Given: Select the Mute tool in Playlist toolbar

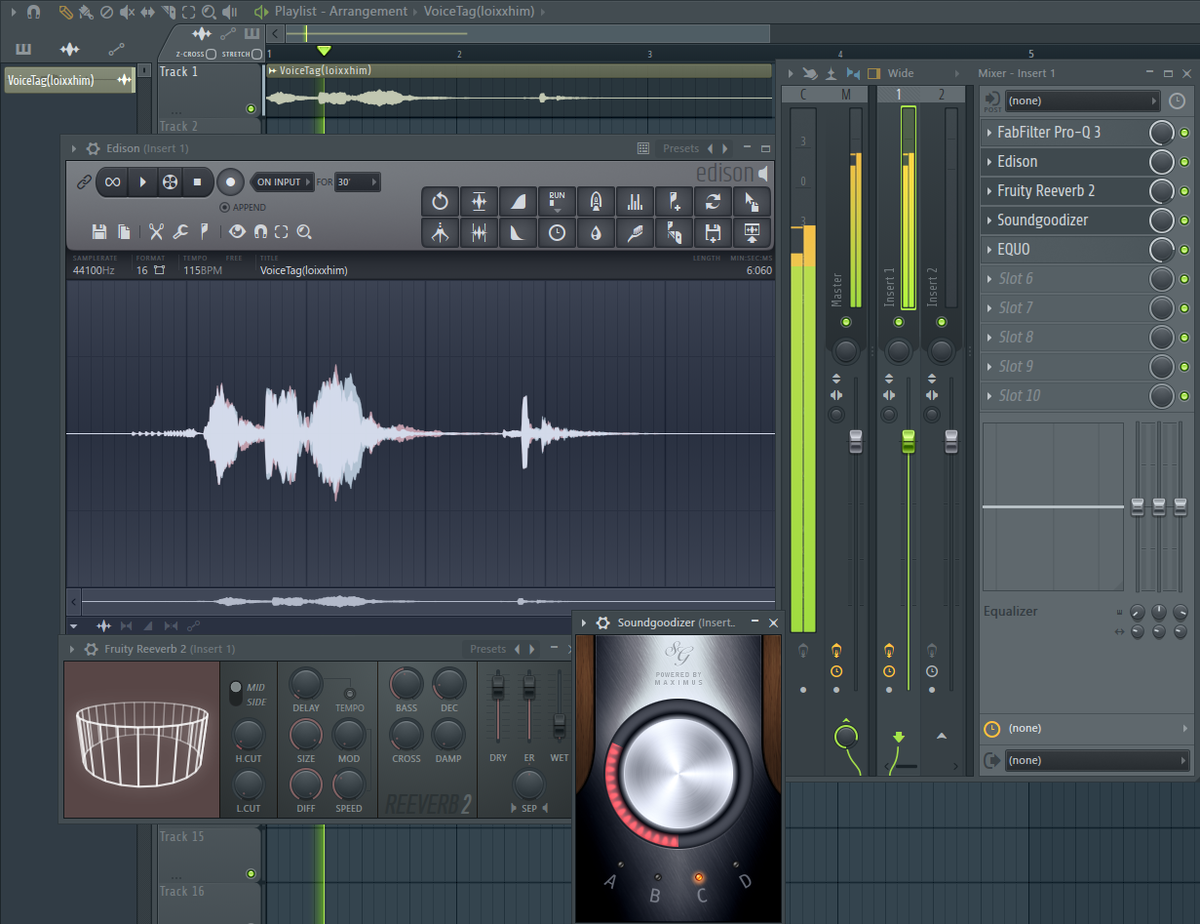Looking at the screenshot, I should [128, 12].
